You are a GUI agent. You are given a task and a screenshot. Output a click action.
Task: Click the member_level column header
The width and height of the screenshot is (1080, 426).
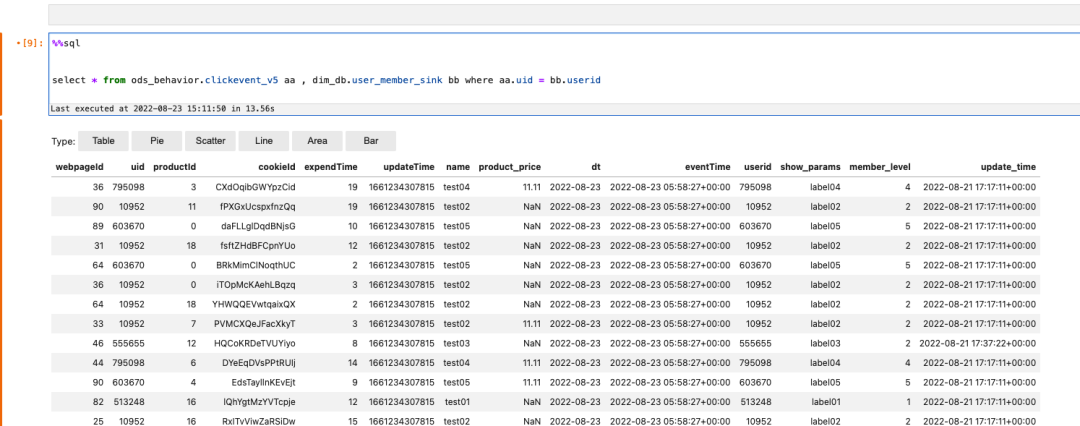coord(880,167)
